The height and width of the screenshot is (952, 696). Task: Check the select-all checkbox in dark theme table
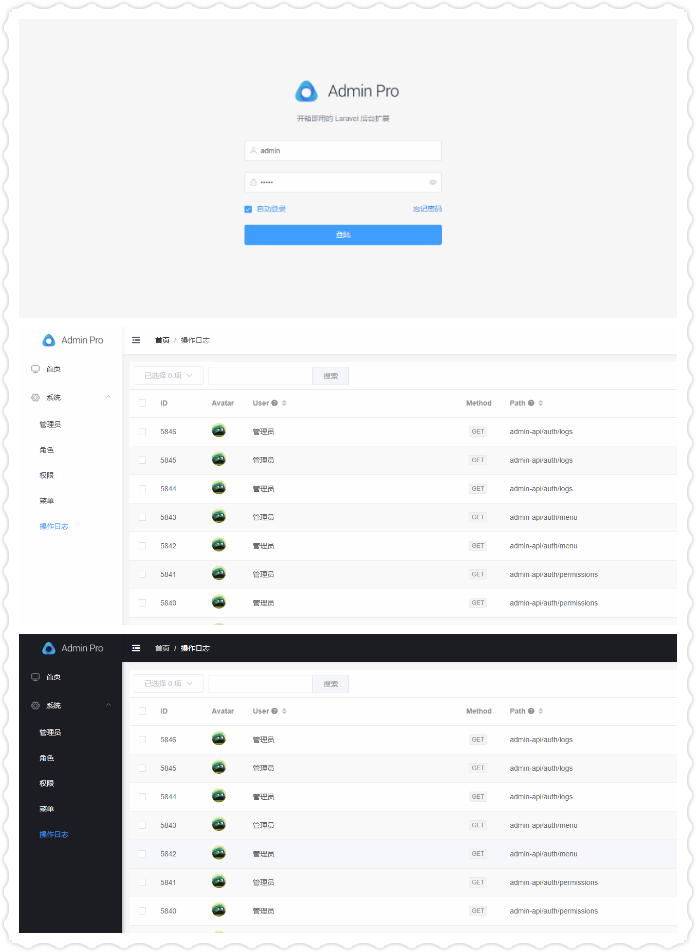tap(142, 711)
